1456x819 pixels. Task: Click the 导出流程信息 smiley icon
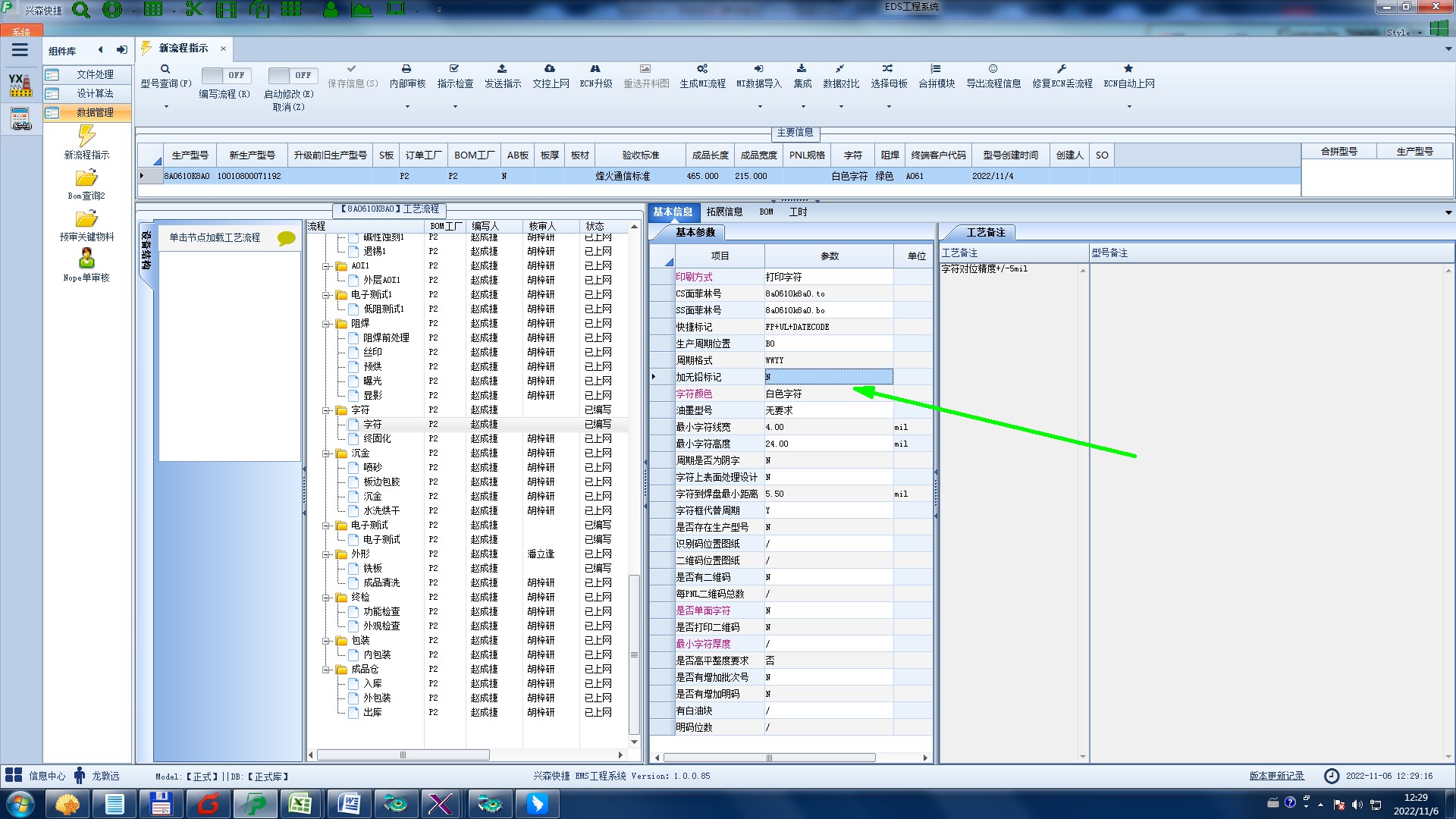(993, 69)
